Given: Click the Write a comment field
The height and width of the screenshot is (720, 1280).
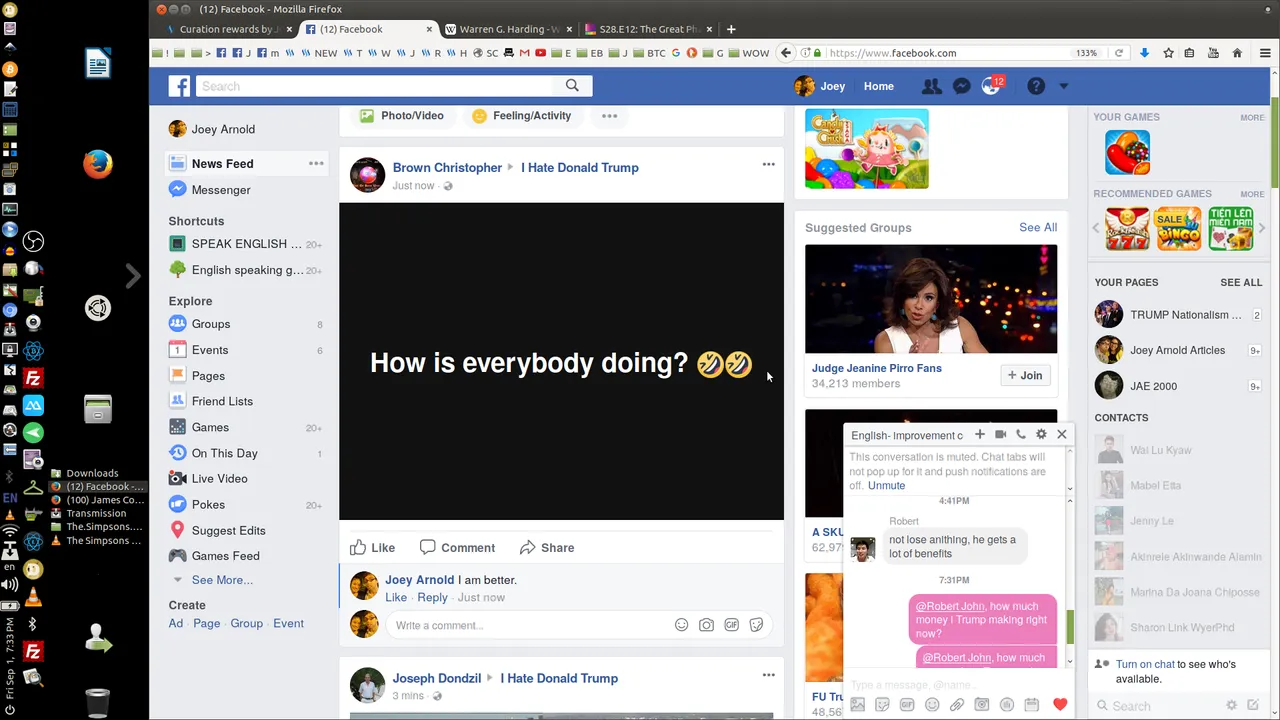Looking at the screenshot, I should [530, 625].
